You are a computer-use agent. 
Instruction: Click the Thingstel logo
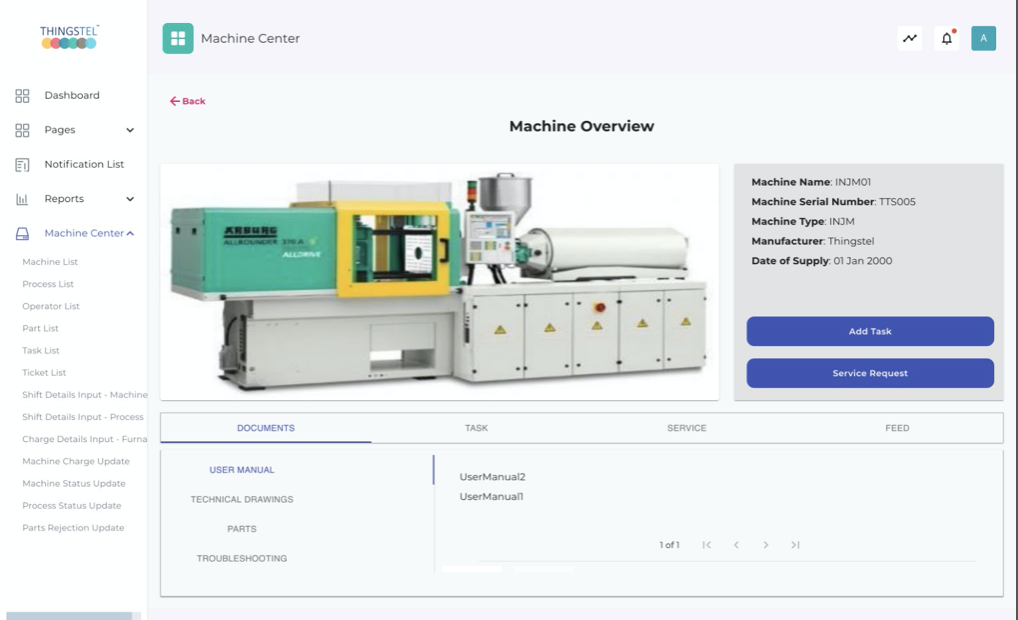pos(69,37)
